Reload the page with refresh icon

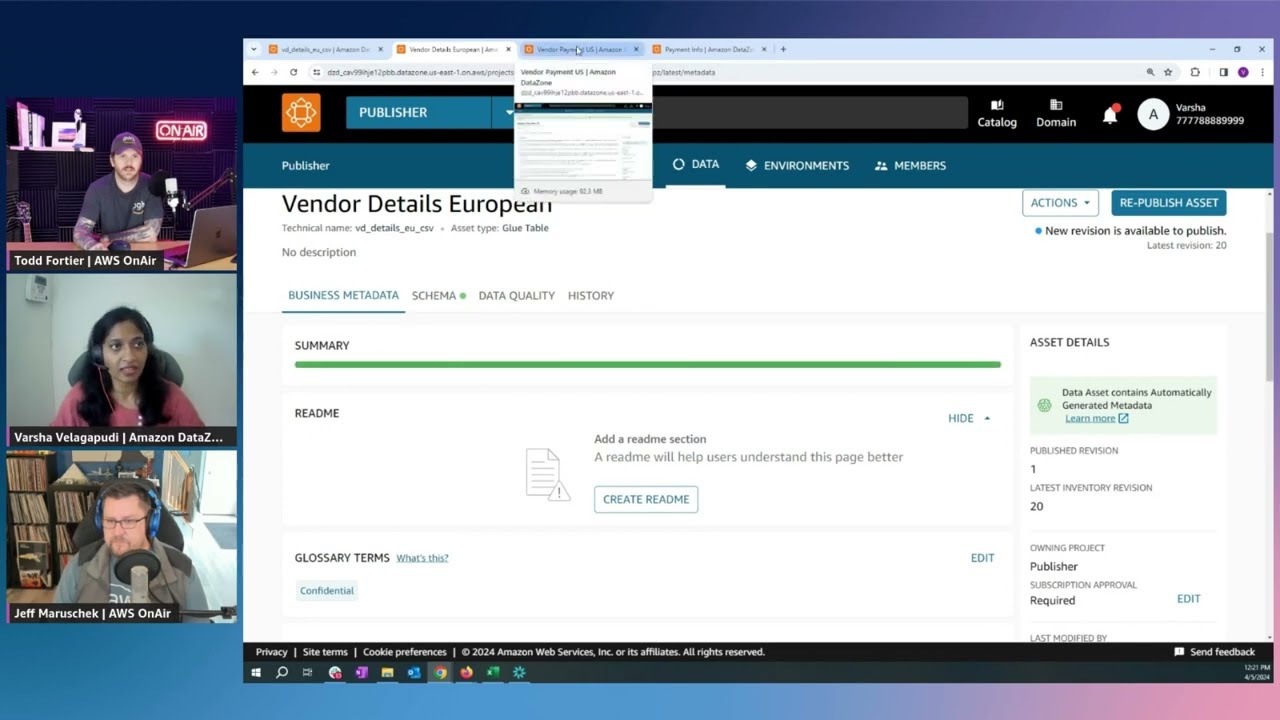pos(293,72)
